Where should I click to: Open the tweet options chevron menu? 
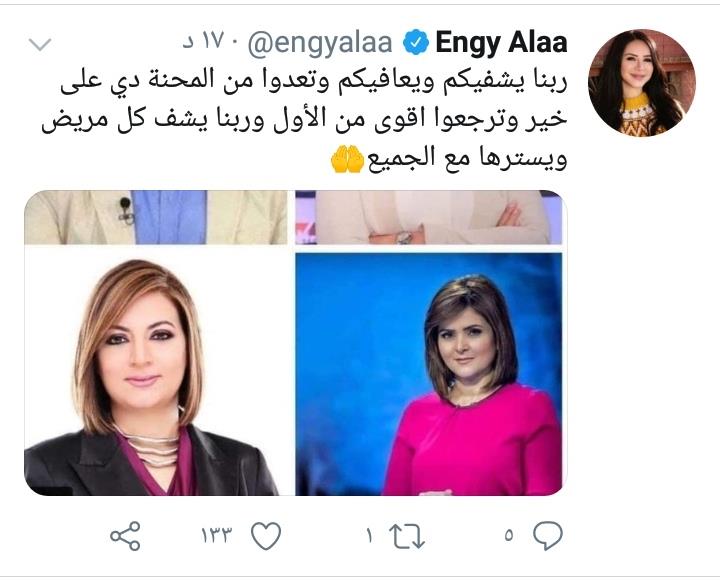coord(40,44)
